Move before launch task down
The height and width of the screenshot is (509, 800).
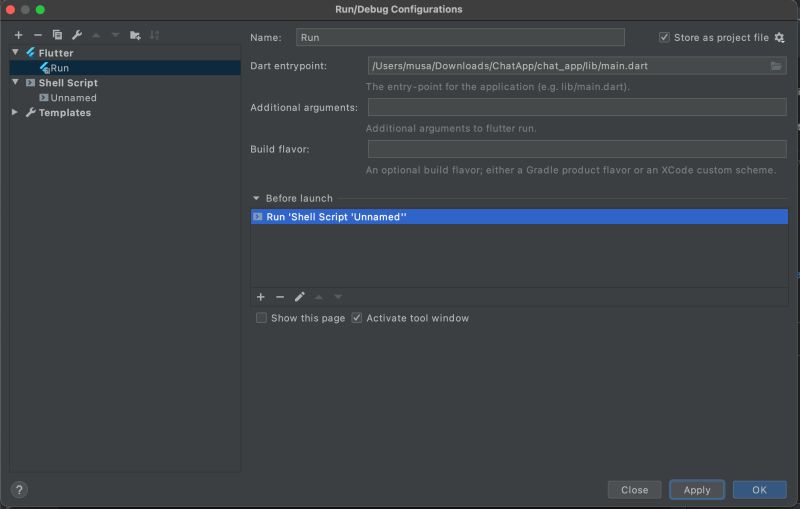click(338, 297)
